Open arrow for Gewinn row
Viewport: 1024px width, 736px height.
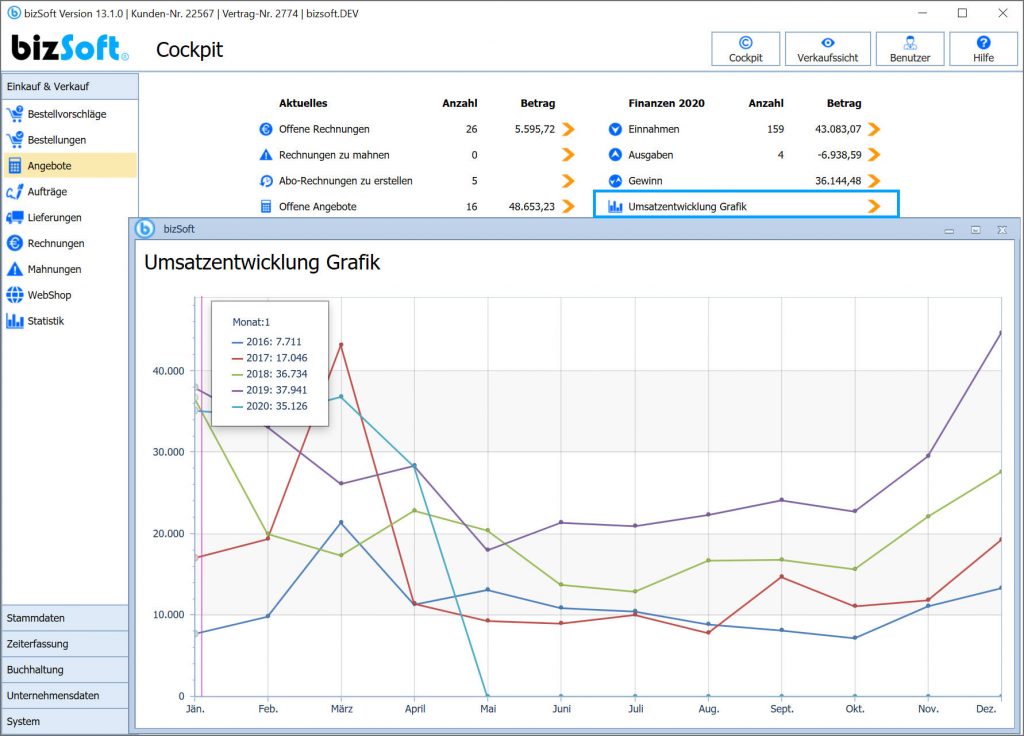[x=874, y=181]
